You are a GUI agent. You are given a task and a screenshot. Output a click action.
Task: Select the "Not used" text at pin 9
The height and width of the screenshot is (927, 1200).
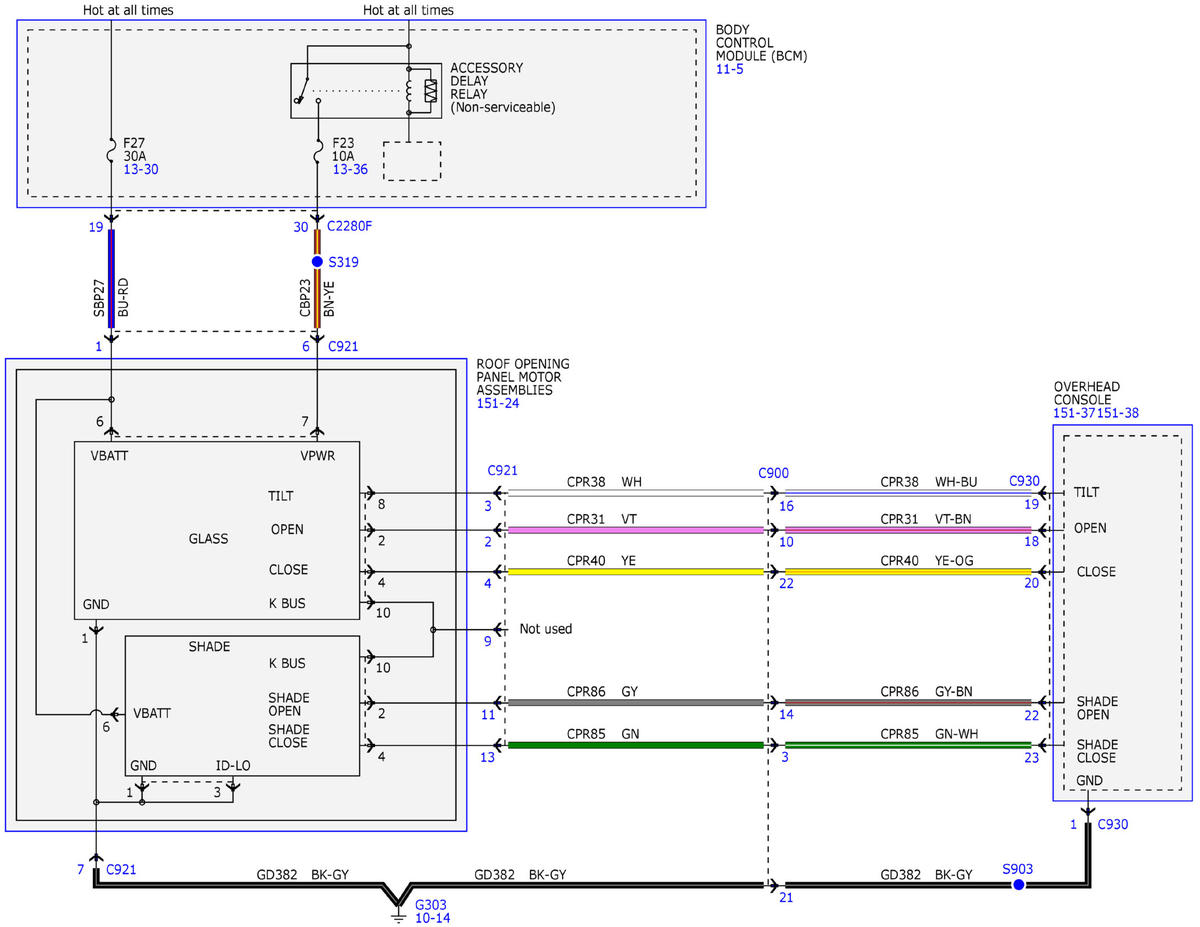coord(546,629)
